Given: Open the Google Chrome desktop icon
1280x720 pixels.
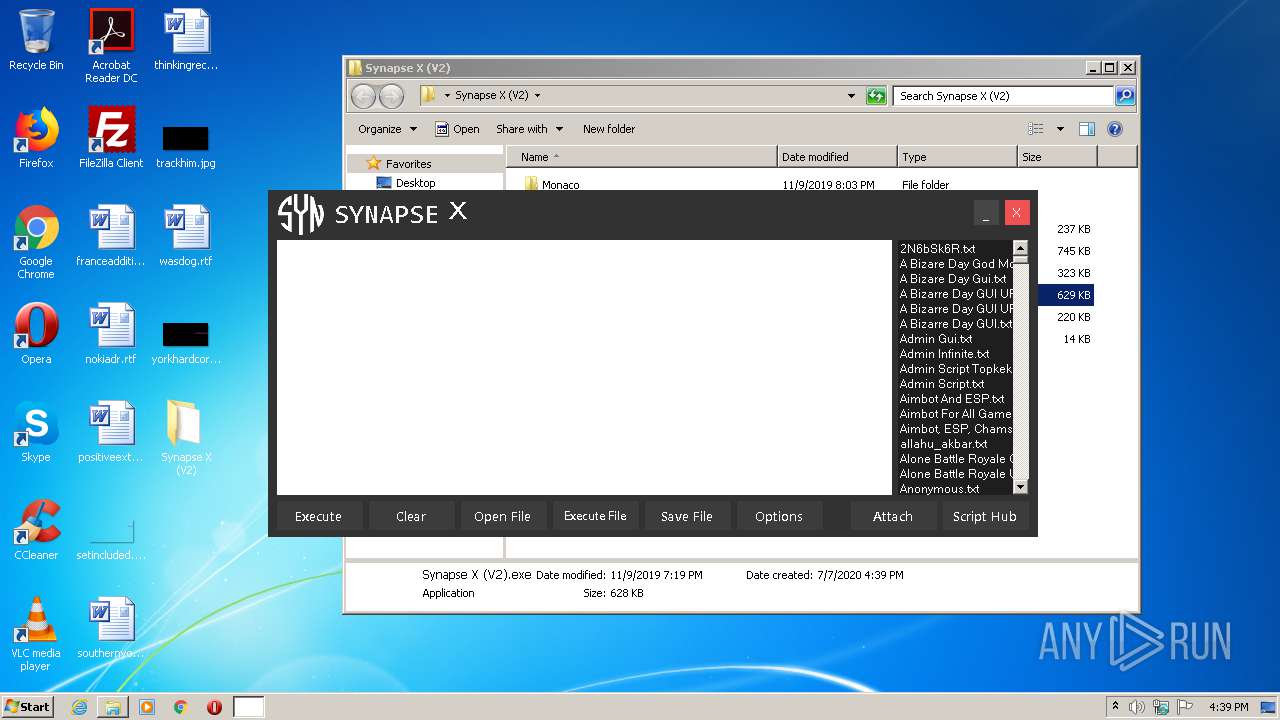Looking at the screenshot, I should click(36, 242).
